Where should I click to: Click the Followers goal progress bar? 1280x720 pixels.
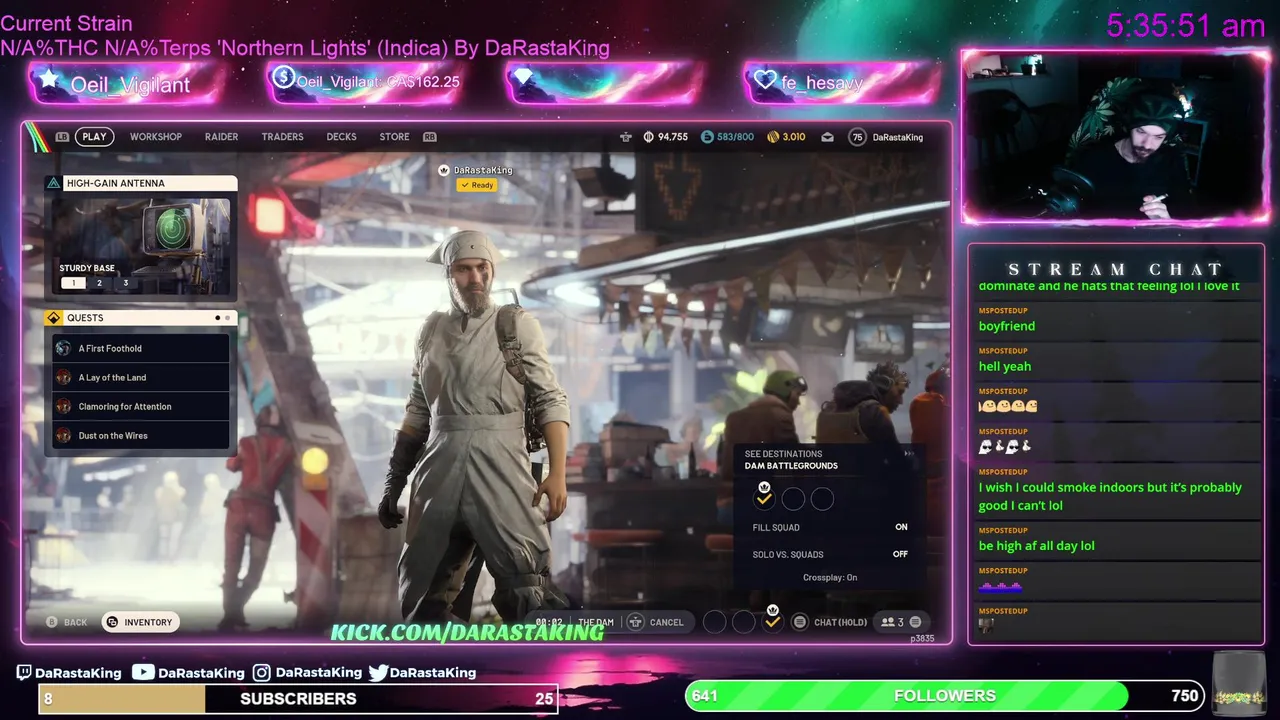coord(945,696)
